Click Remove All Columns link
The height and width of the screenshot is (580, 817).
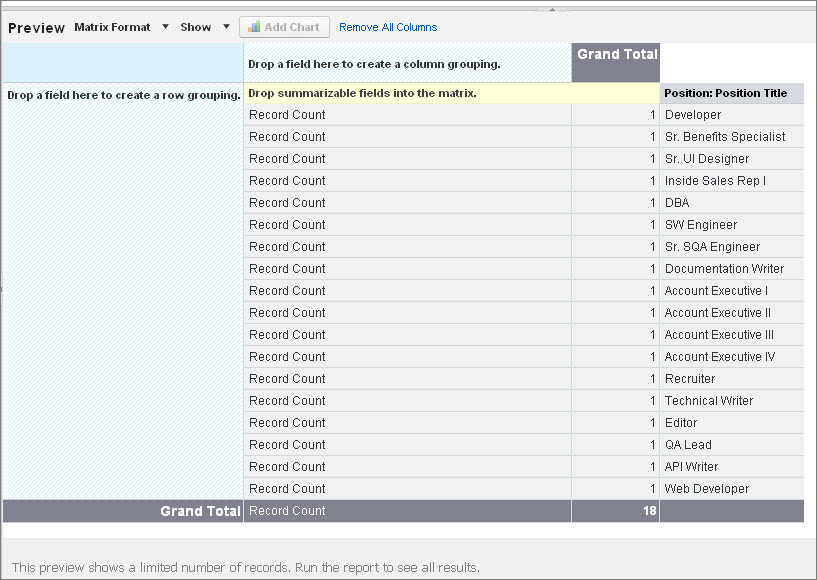388,27
